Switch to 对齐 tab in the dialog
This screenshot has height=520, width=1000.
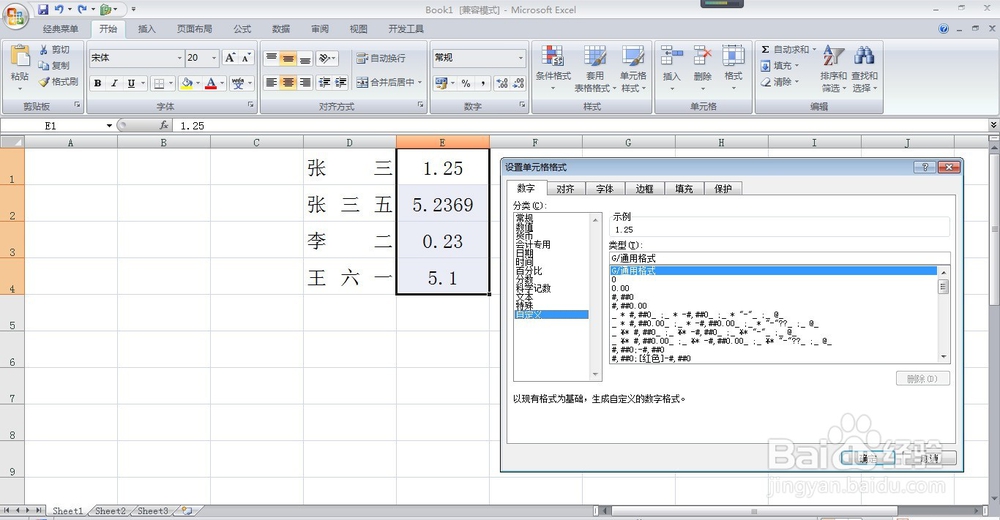(x=565, y=189)
